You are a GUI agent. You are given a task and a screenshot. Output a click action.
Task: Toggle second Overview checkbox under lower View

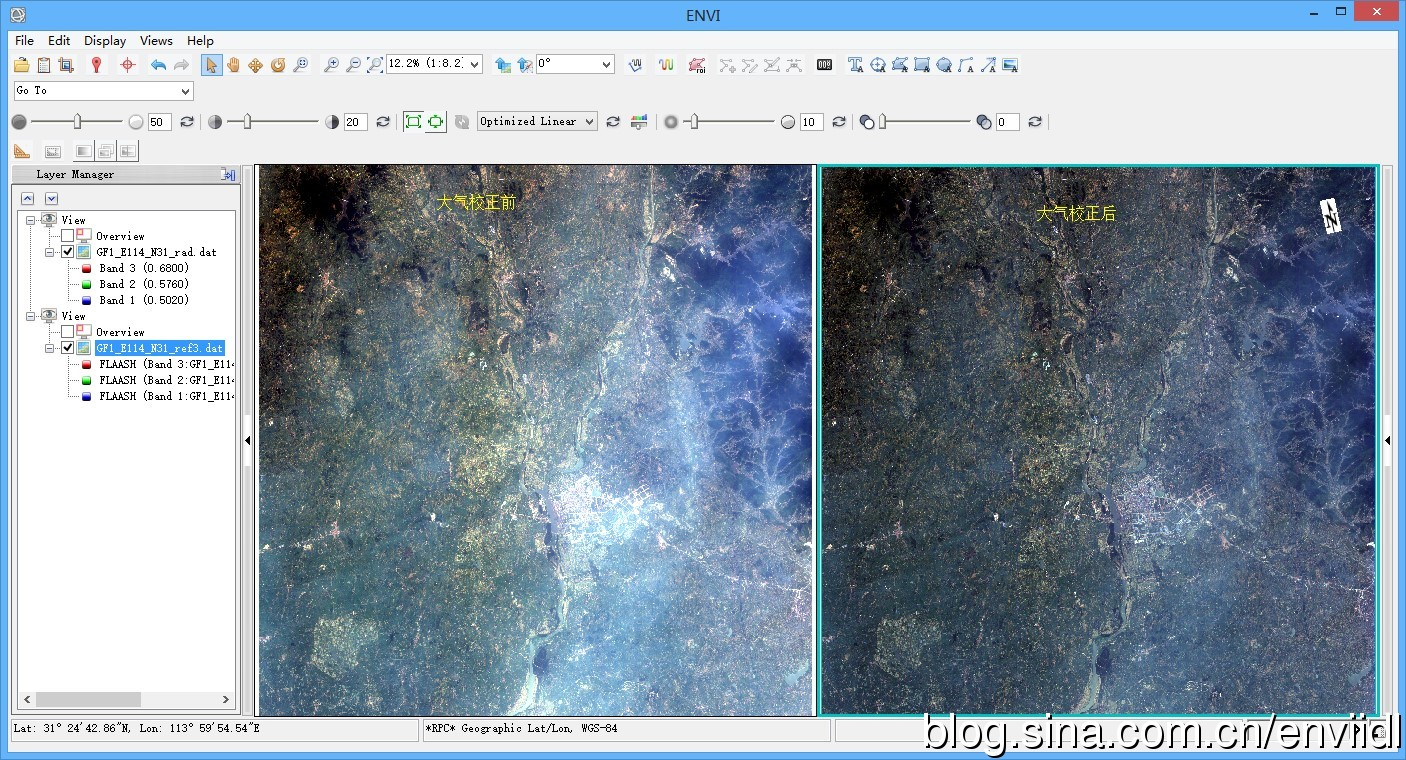[67, 332]
